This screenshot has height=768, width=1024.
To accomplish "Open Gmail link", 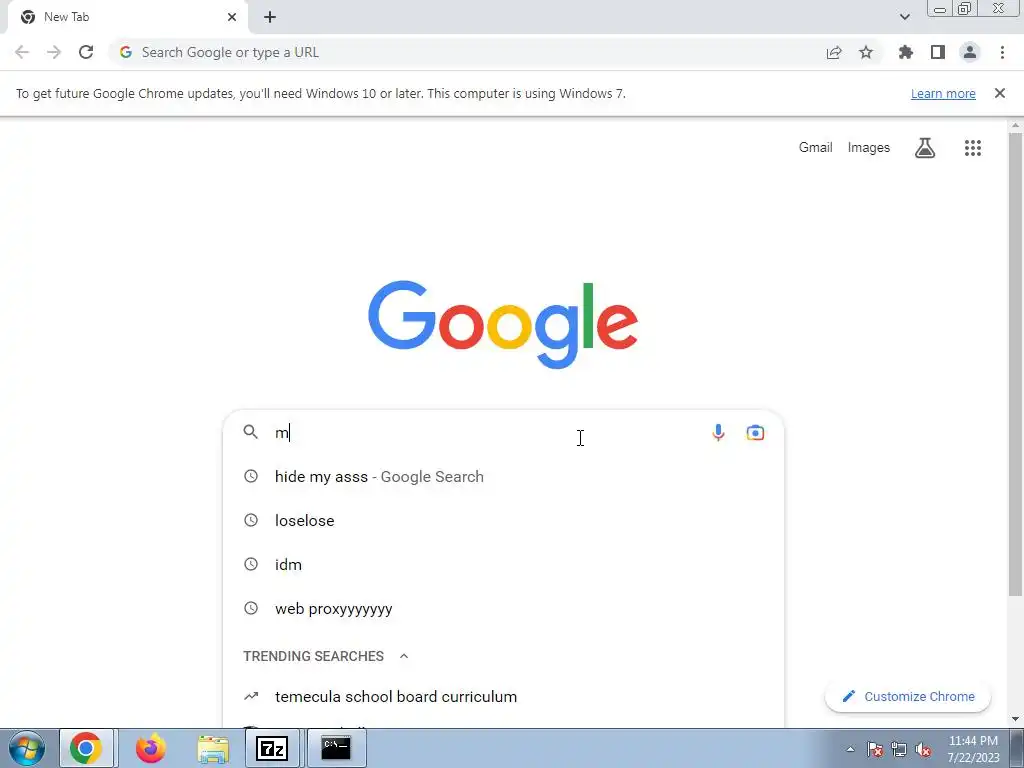I will (x=815, y=148).
